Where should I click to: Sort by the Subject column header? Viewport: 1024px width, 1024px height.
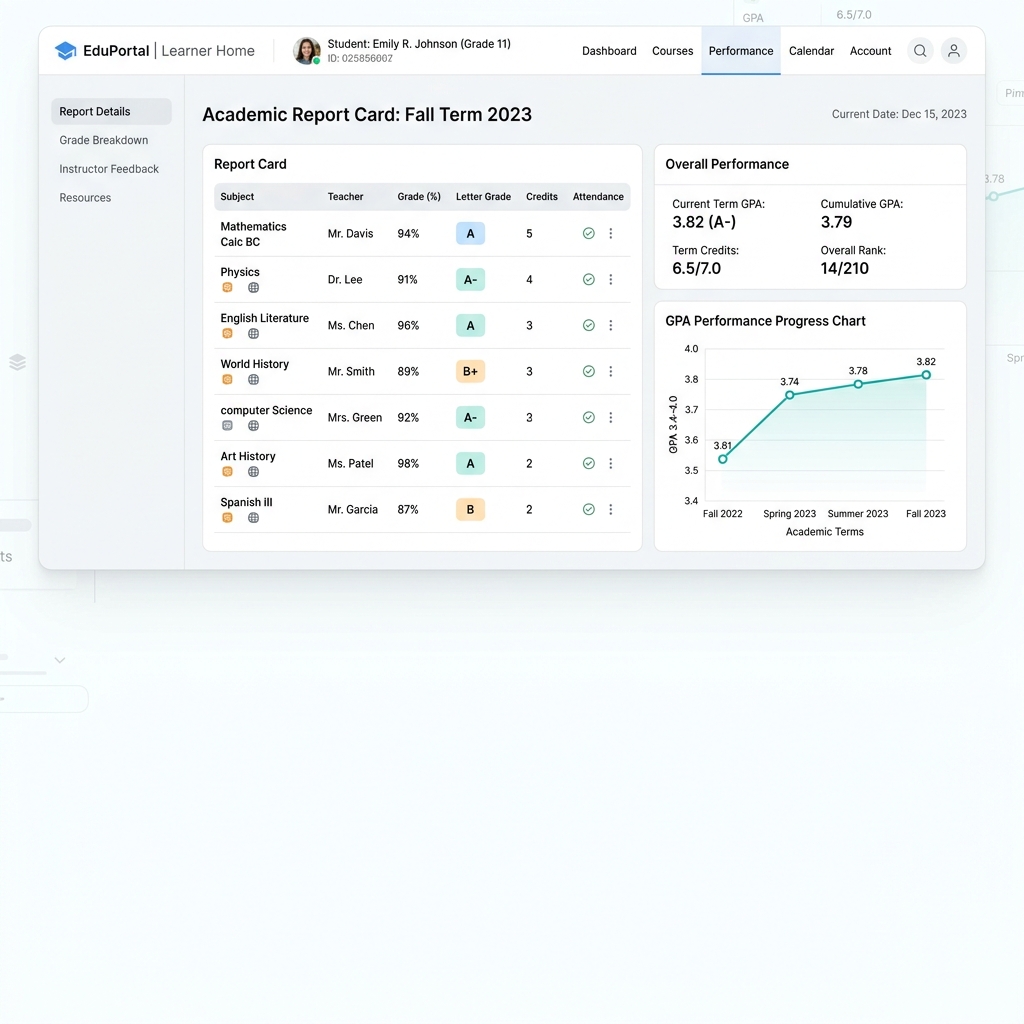(x=237, y=197)
